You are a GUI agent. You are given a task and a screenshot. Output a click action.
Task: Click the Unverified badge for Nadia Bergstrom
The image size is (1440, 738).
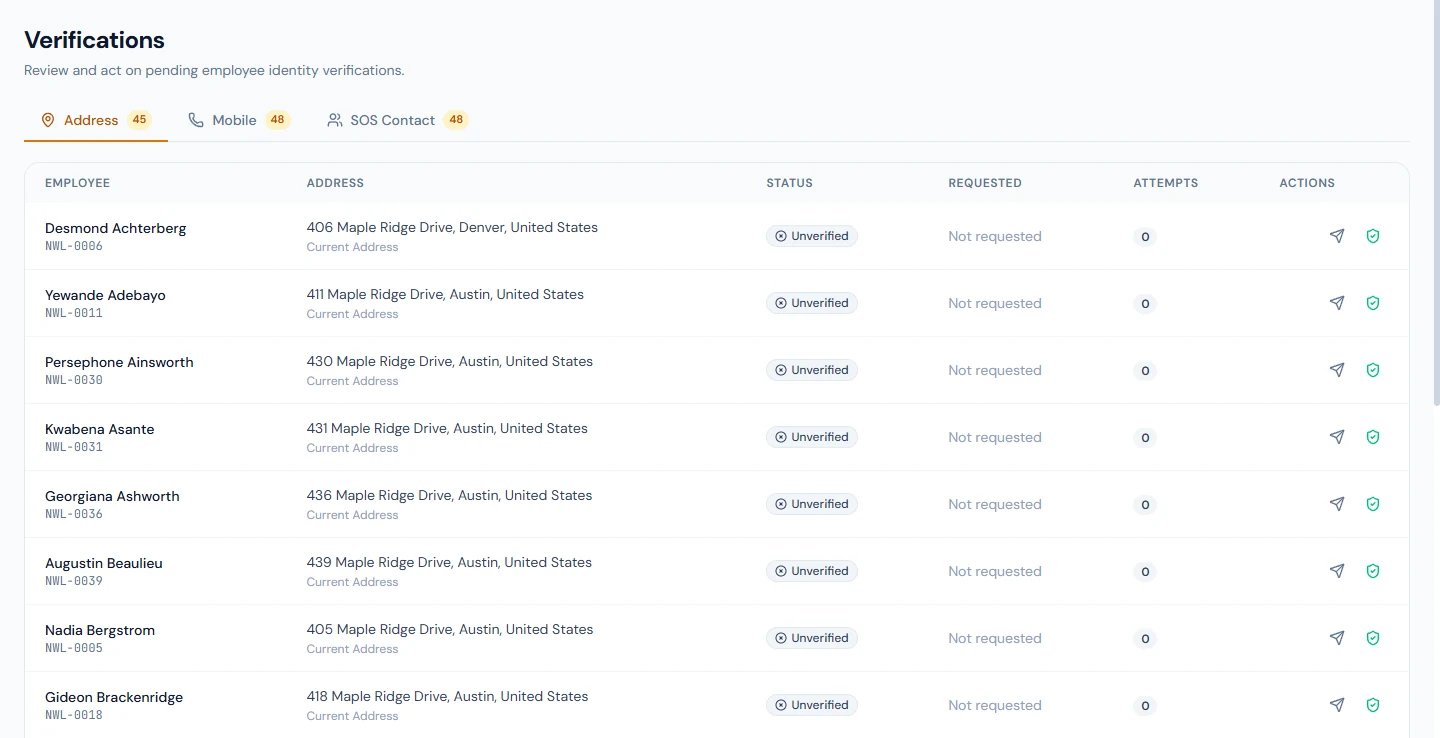click(812, 638)
